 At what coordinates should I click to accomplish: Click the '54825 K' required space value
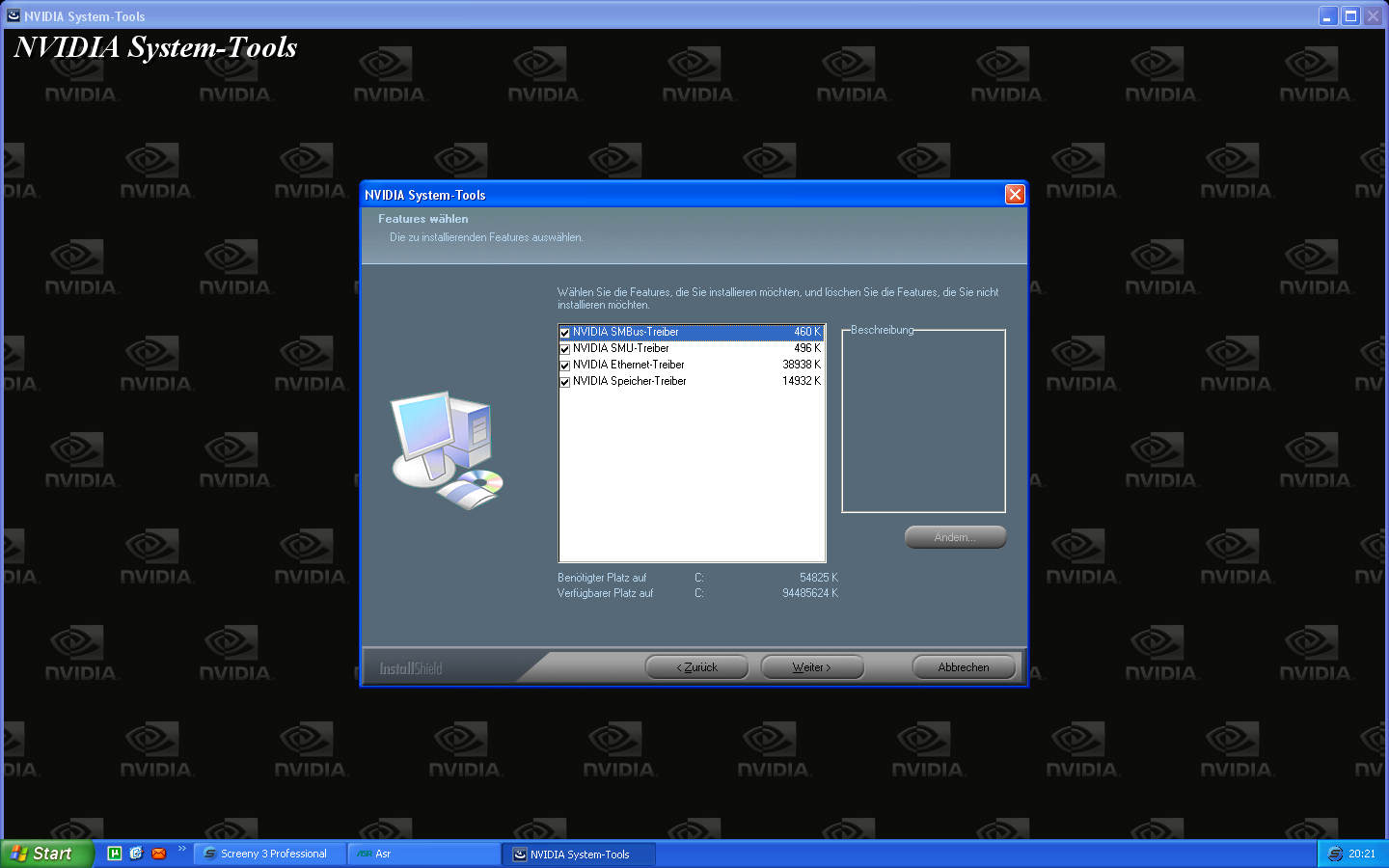819,578
